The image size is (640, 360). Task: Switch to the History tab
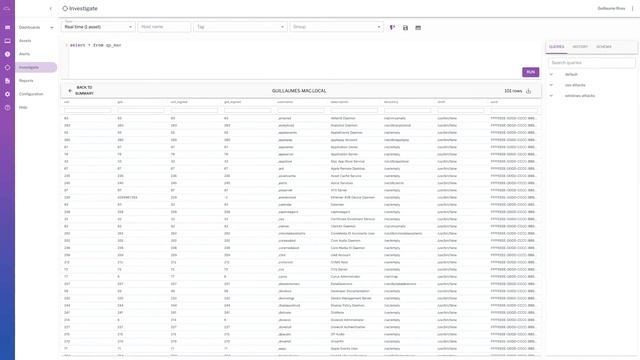click(580, 47)
